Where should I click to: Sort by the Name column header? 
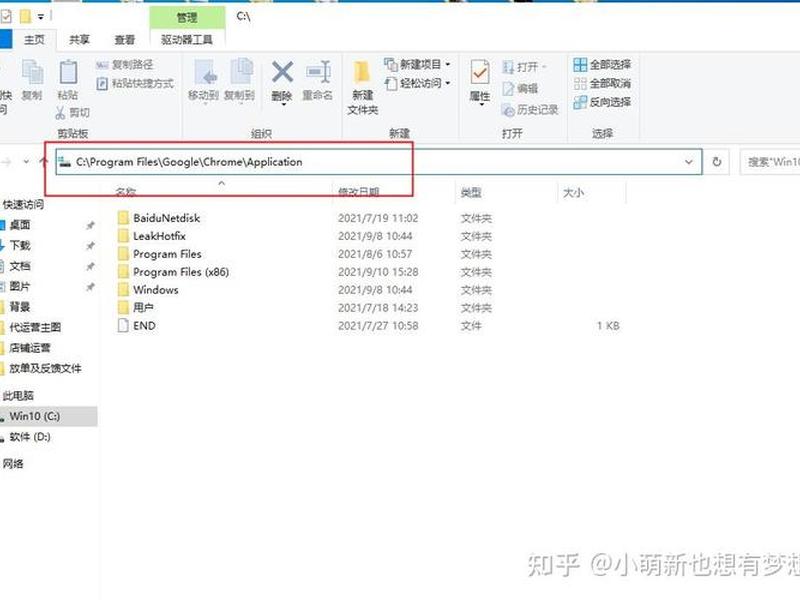[x=126, y=192]
